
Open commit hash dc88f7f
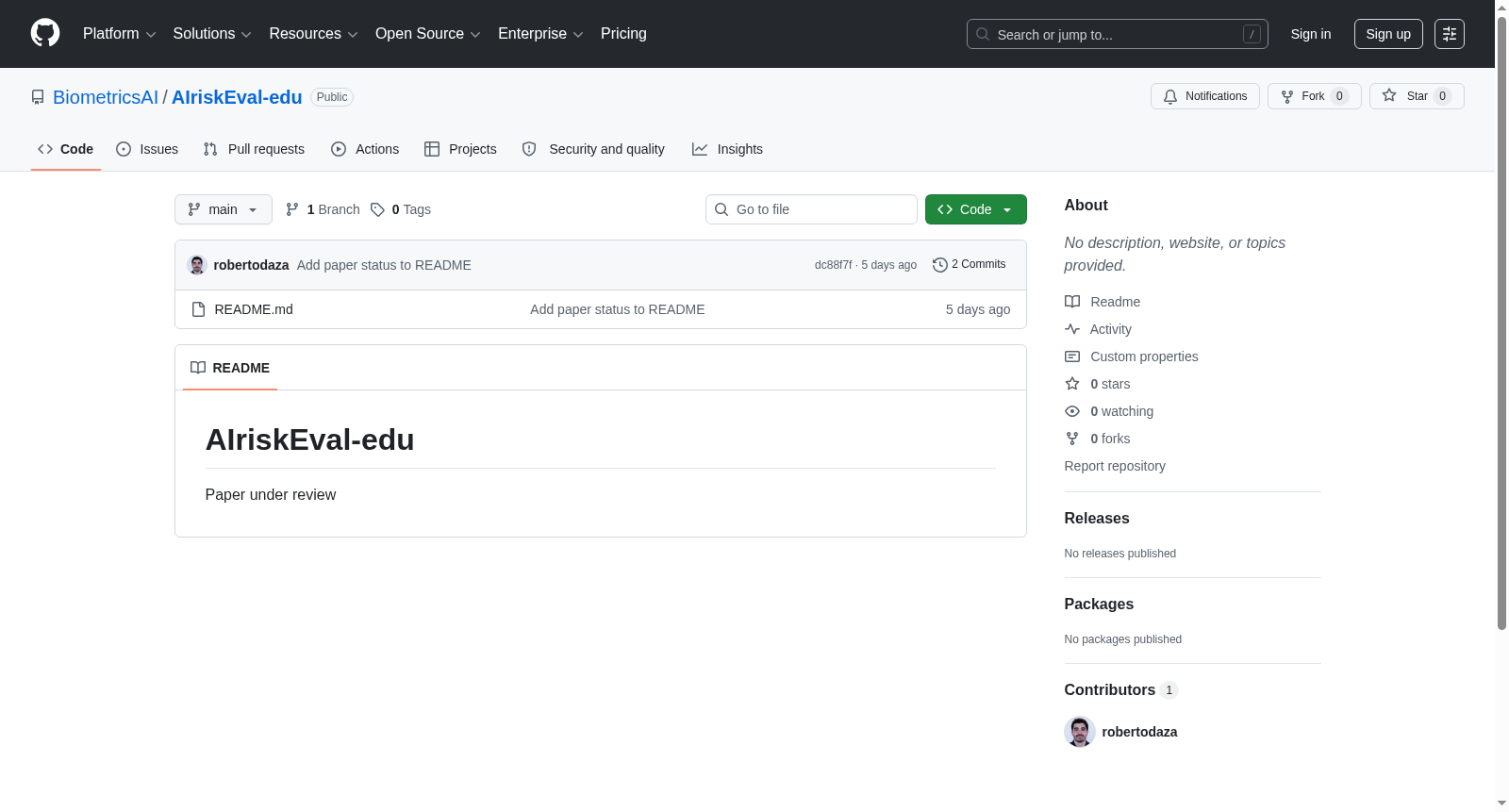pos(833,265)
